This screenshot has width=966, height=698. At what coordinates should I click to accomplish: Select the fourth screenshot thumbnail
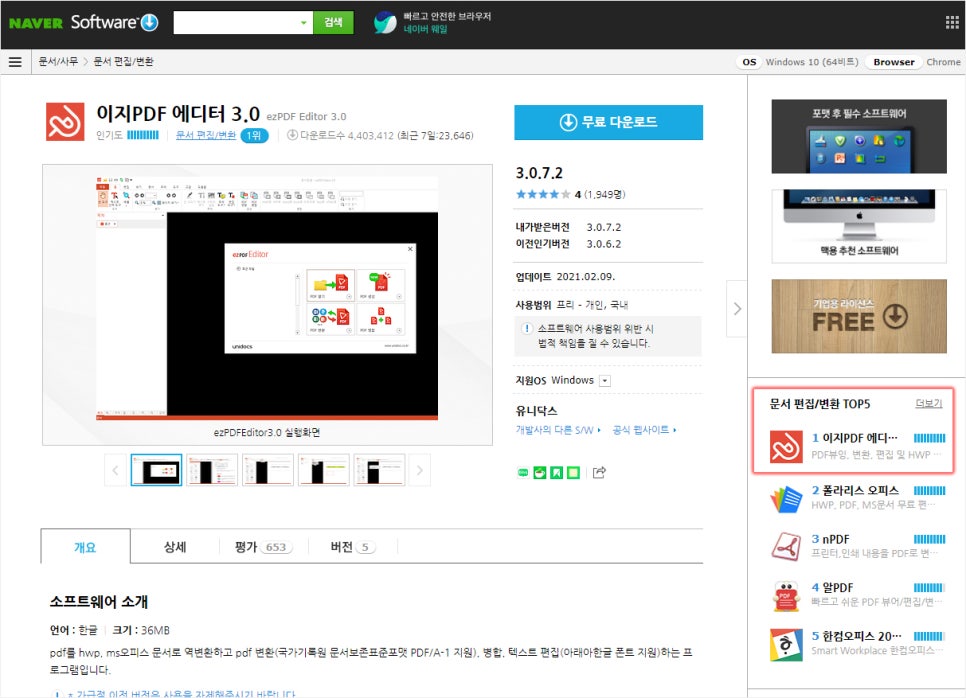click(323, 471)
